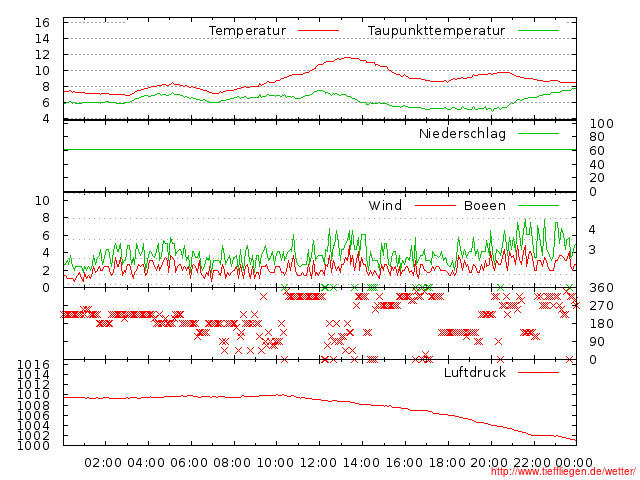Select the "Luftdruck" legend label
The image size is (640, 480).
pyautogui.click(x=475, y=373)
